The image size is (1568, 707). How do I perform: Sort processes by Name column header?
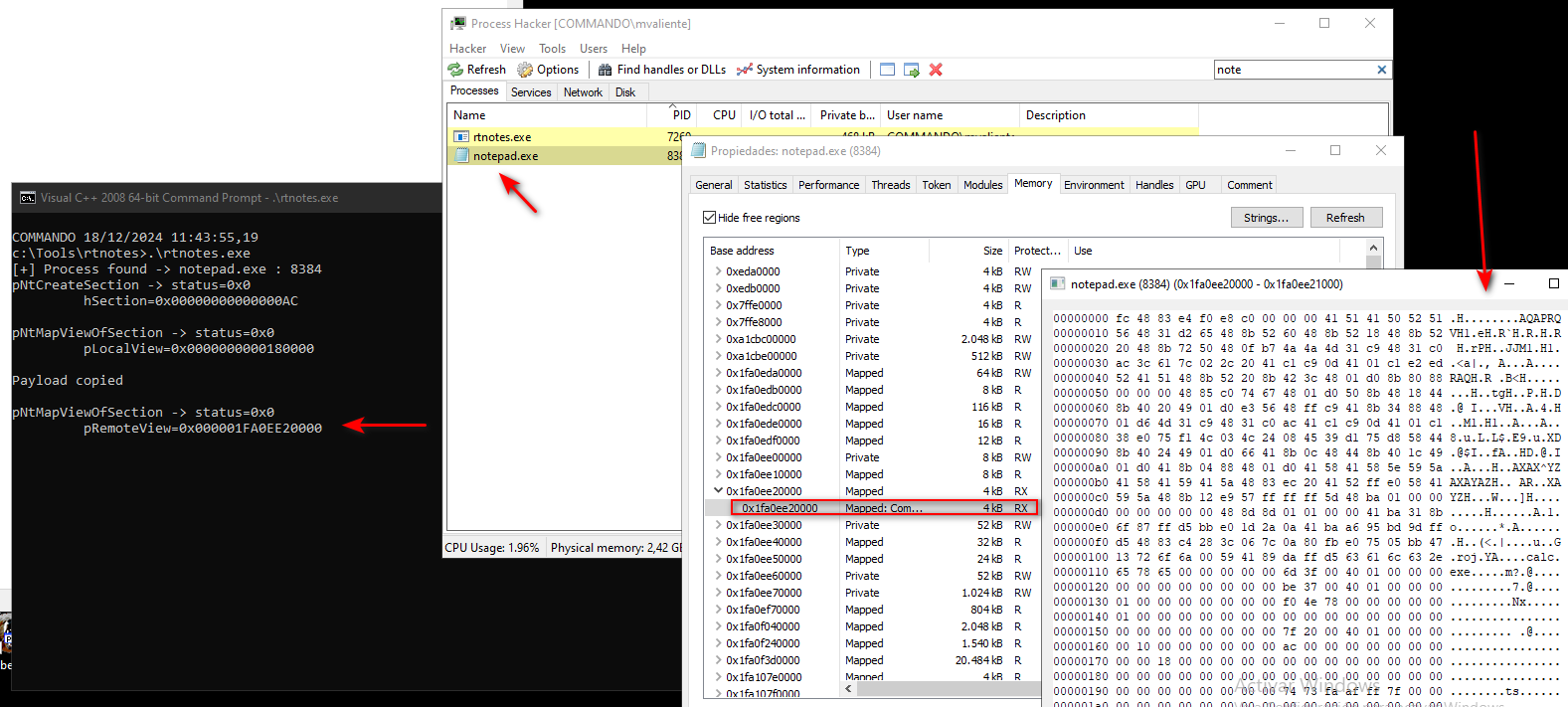[x=547, y=115]
